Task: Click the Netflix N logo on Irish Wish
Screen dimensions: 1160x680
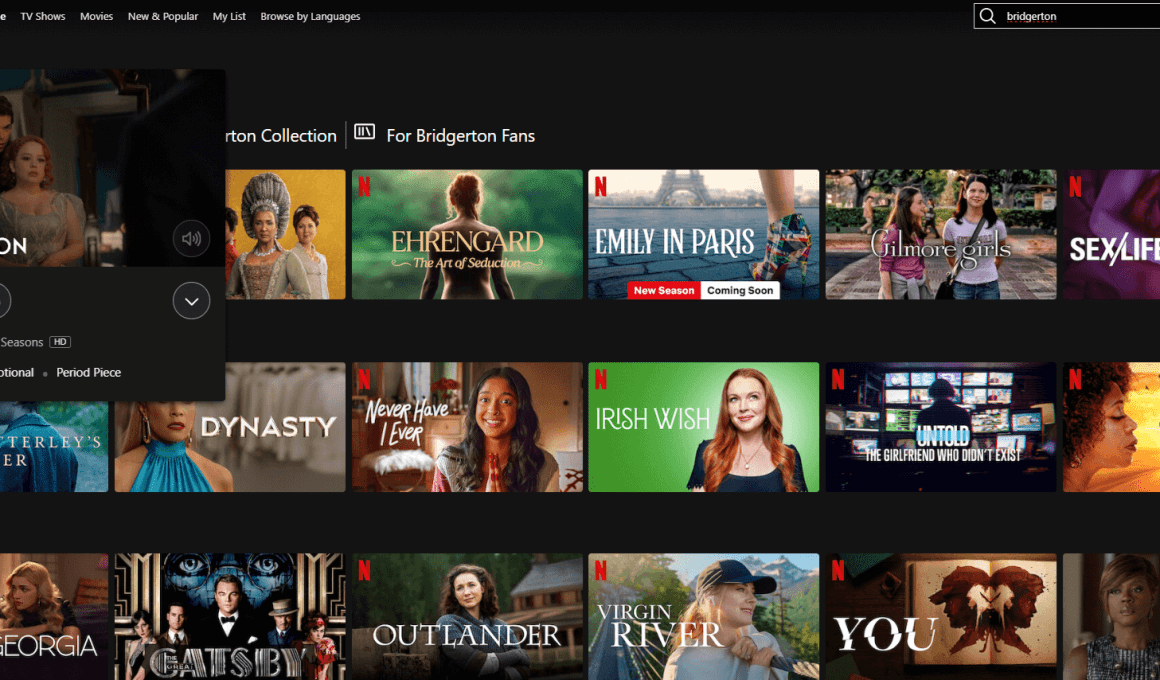Action: [x=600, y=379]
